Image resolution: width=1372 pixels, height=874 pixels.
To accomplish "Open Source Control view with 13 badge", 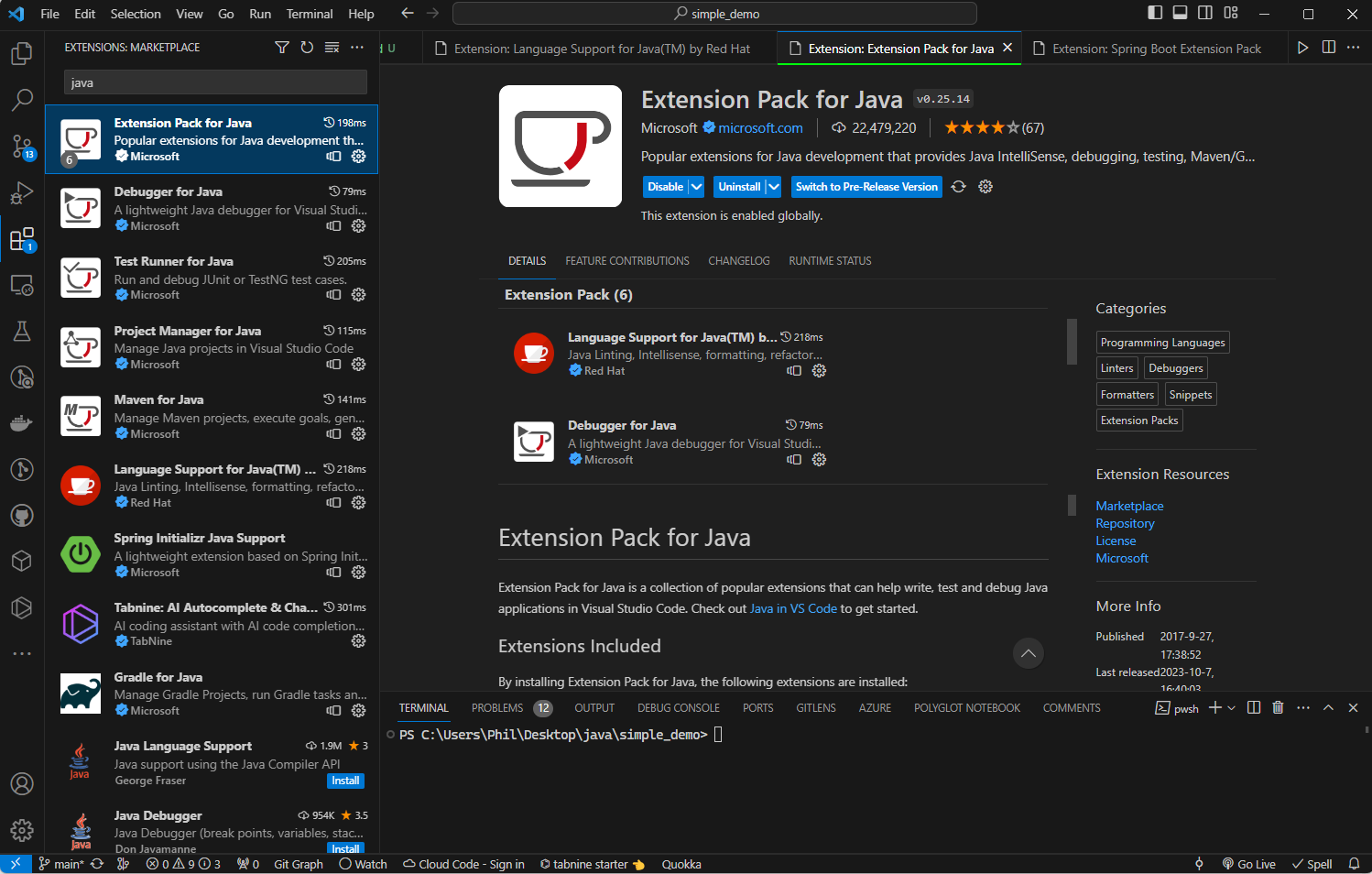I will [x=22, y=146].
